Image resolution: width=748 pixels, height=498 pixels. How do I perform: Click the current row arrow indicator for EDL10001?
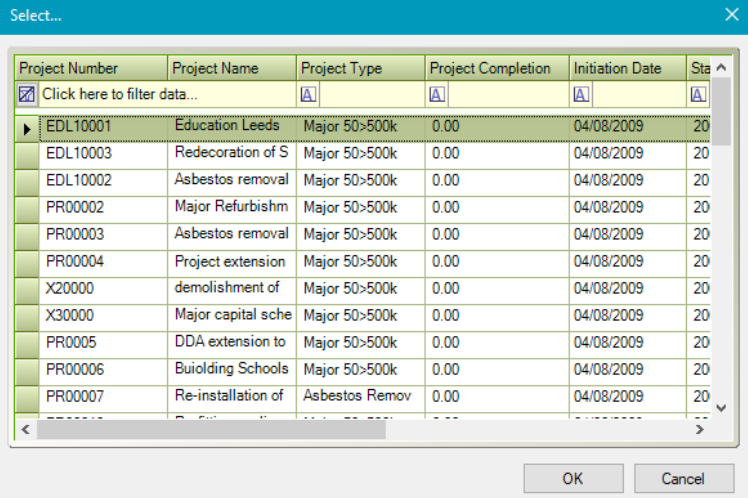(27, 127)
